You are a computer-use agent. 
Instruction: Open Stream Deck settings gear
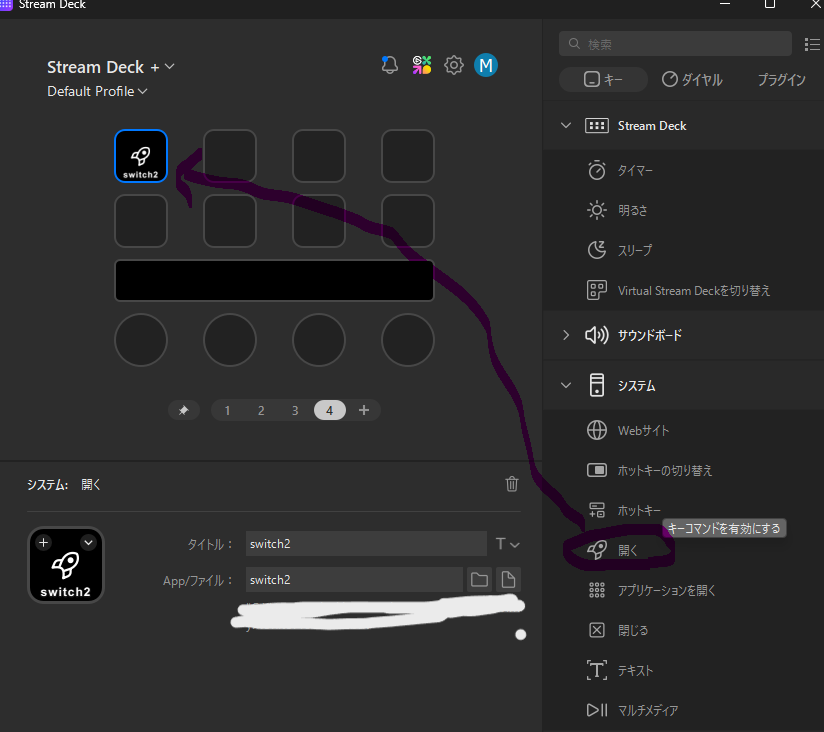tap(454, 65)
